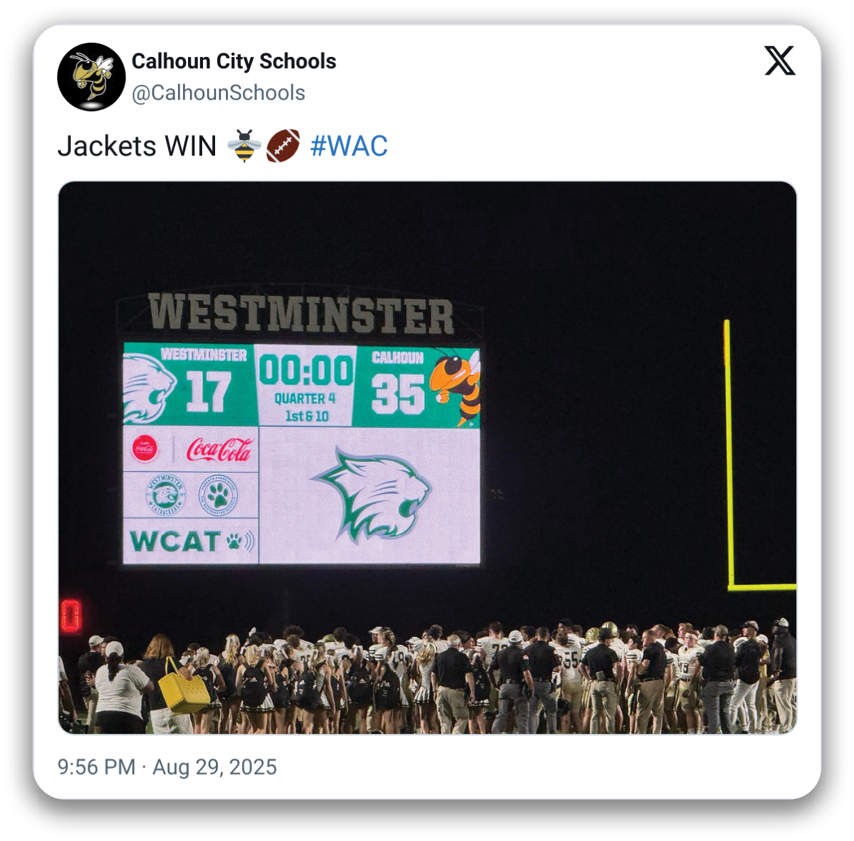This screenshot has height=841, width=854.
Task: Click the Coca-Cola logo on scoreboard
Action: [x=219, y=450]
